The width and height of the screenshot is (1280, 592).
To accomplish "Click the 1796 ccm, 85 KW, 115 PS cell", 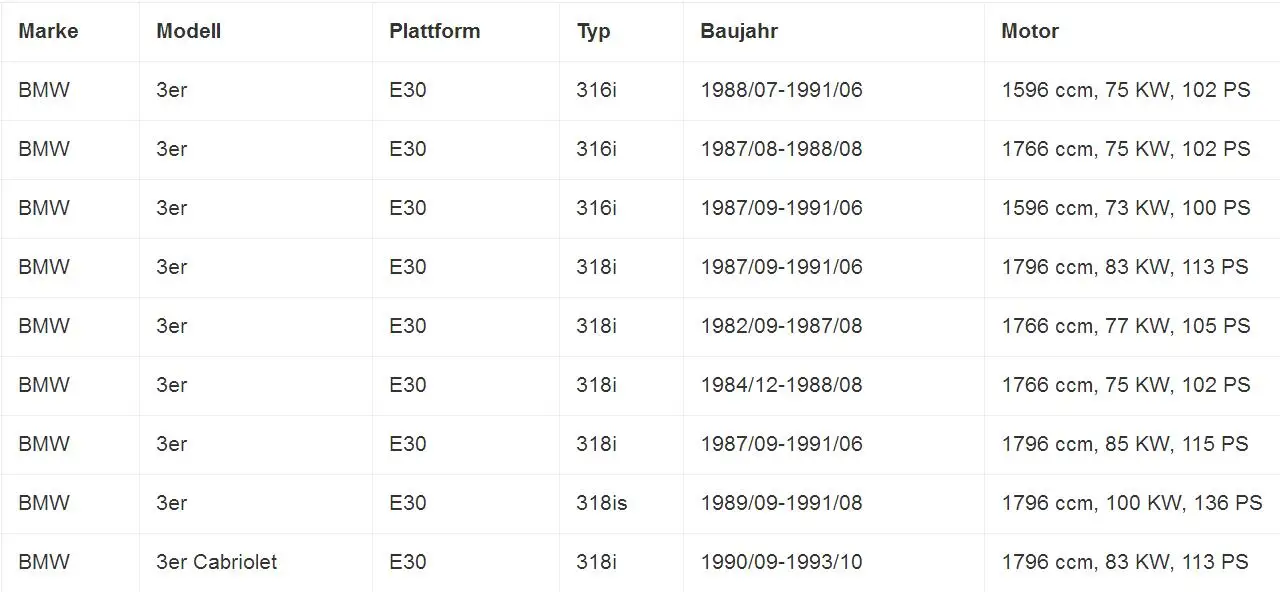I will point(1125,444).
